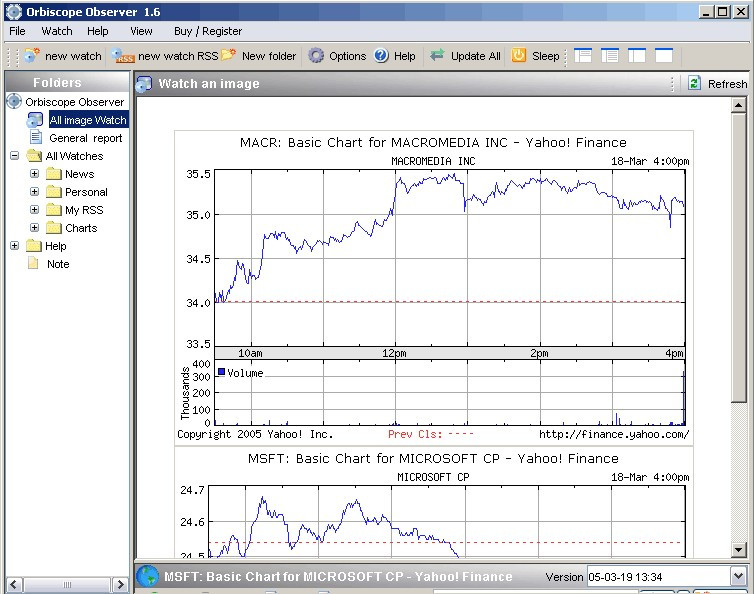This screenshot has height=594, width=754.
Task: Click the Refresh button label
Action: (727, 84)
